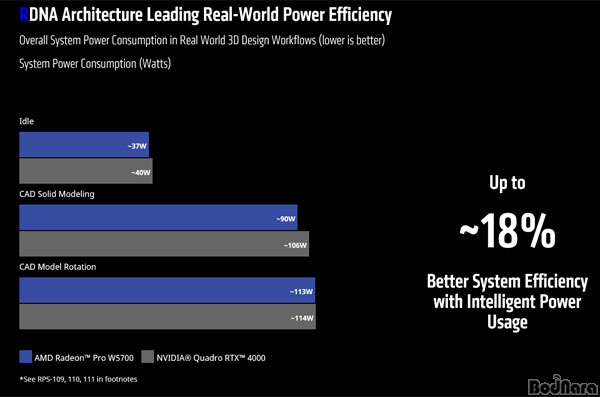Click the footnote '*See RPS-109, 110, 111 in footnotes'

point(78,379)
